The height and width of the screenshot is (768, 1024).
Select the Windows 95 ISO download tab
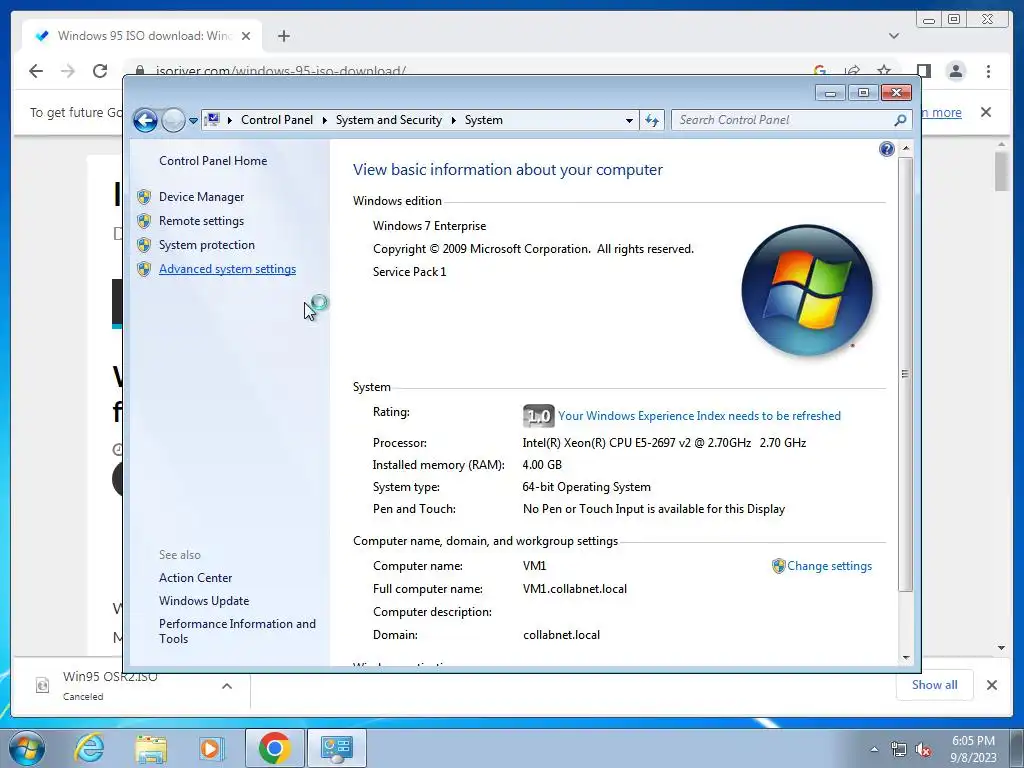click(142, 36)
